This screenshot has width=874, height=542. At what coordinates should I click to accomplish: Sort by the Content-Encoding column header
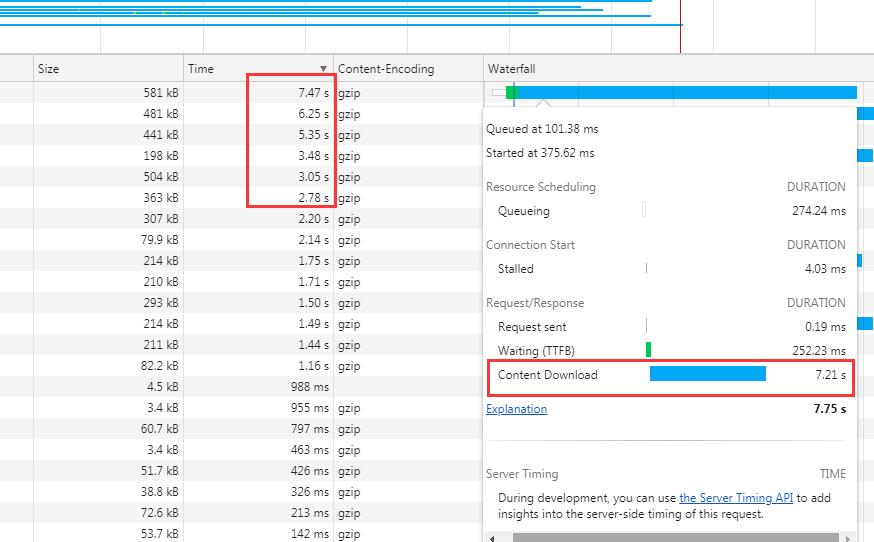[x=408, y=69]
